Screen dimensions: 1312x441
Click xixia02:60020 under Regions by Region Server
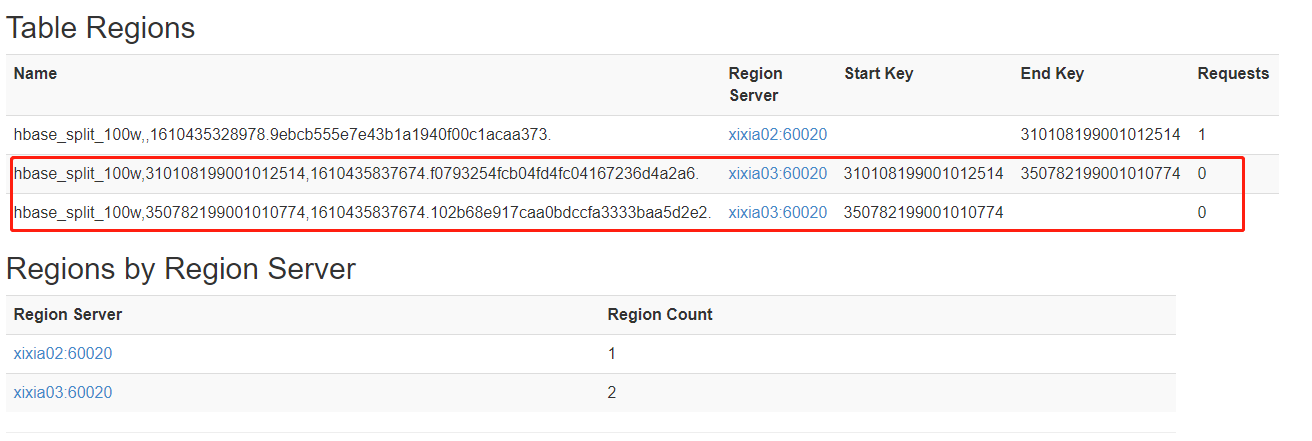coord(63,353)
